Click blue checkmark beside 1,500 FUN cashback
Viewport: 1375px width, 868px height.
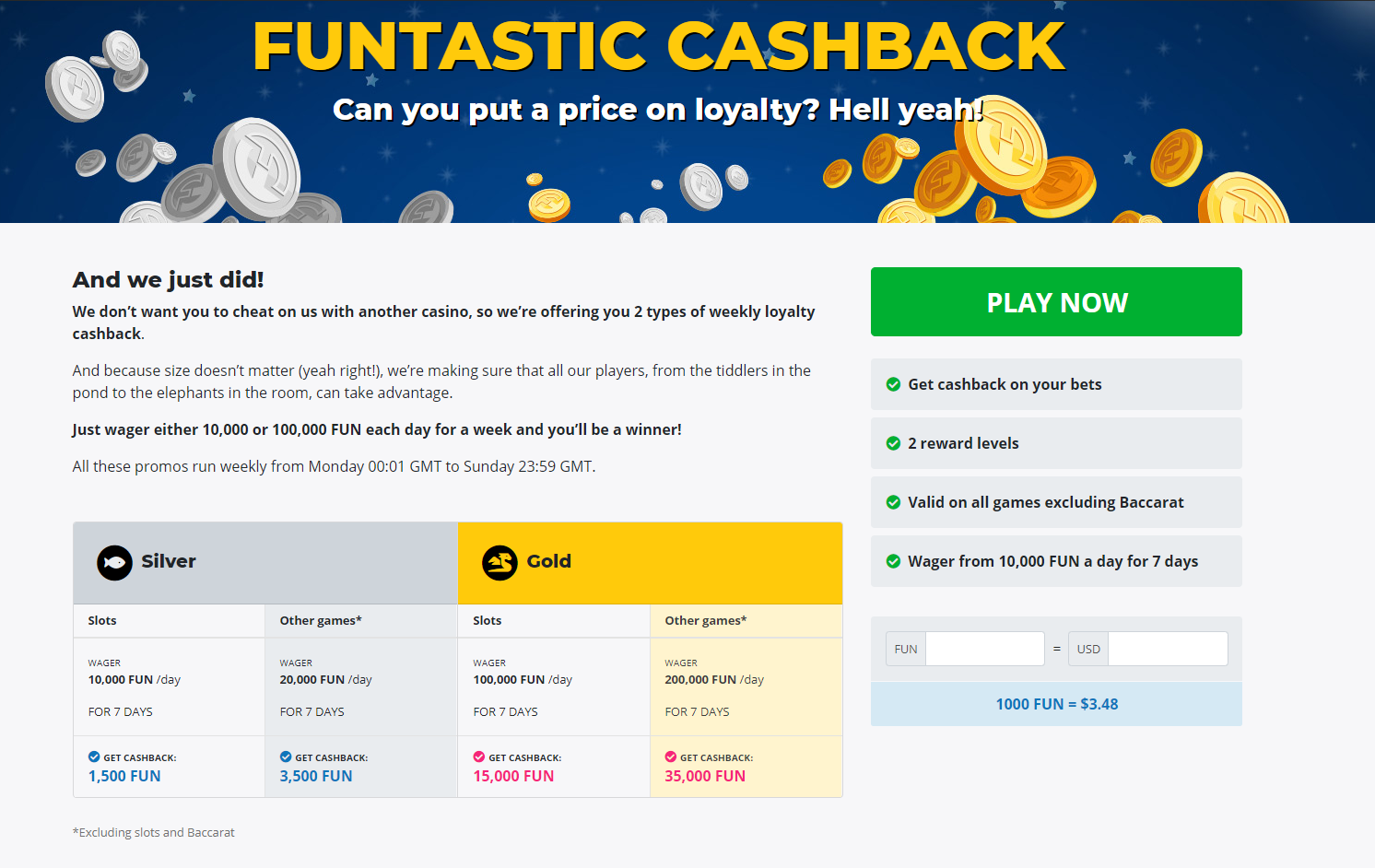(94, 757)
